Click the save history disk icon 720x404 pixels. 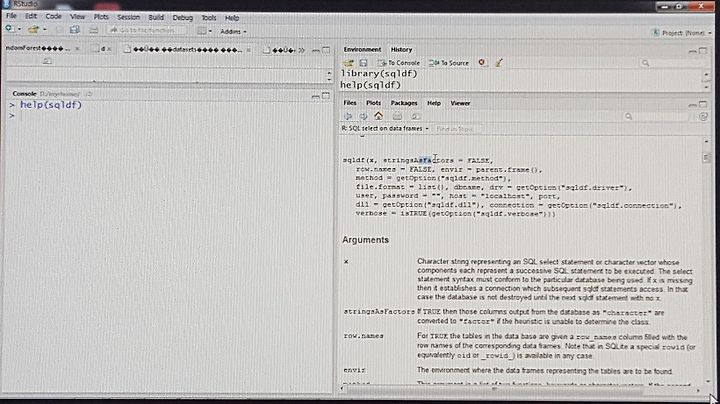[x=363, y=63]
